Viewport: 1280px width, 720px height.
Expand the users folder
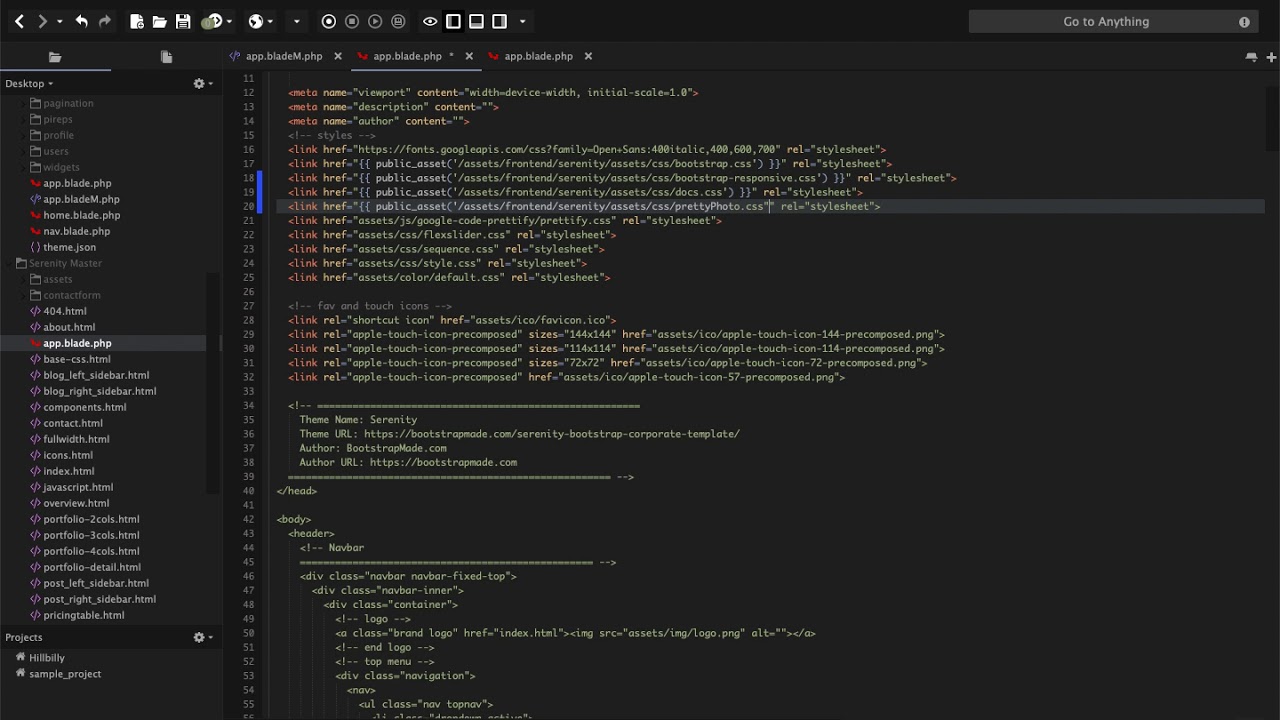[23, 151]
